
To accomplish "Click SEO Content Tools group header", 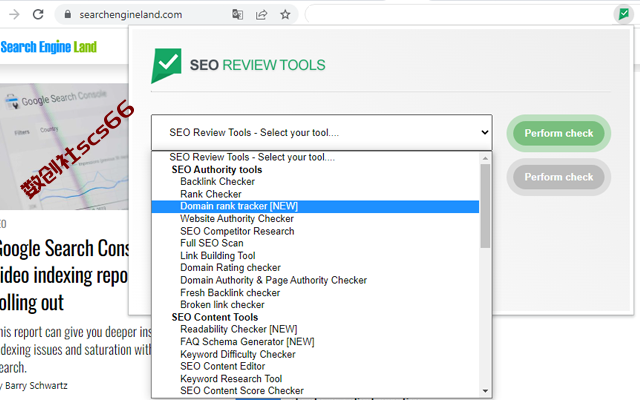I will (x=215, y=317).
